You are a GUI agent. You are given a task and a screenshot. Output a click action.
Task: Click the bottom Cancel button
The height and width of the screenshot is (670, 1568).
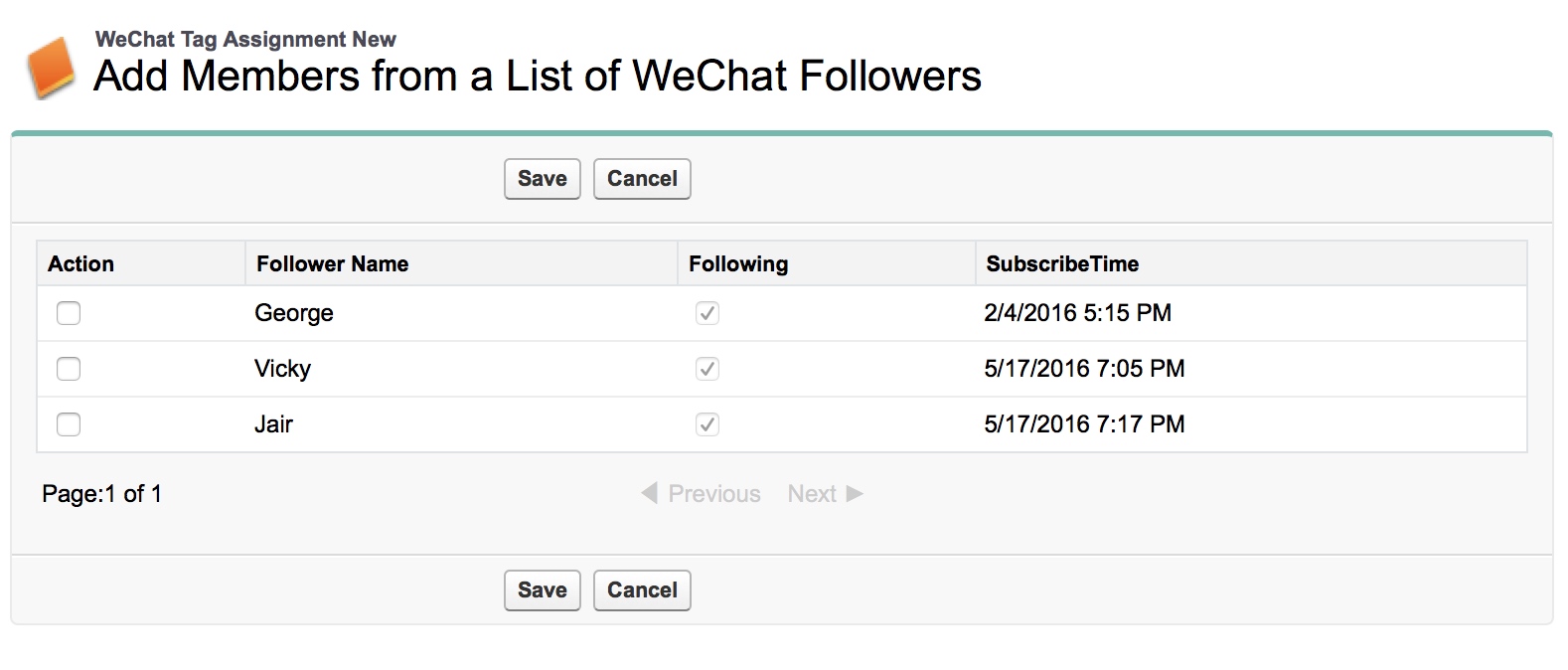point(642,590)
